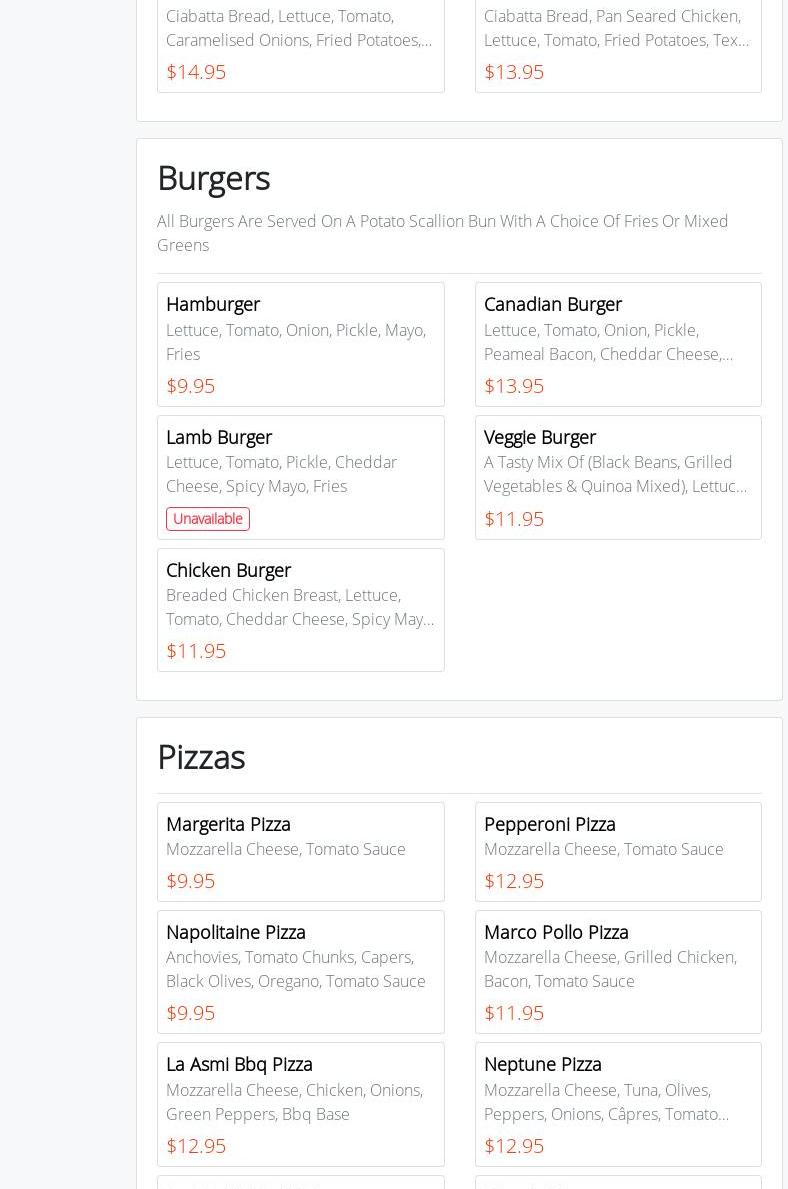The width and height of the screenshot is (788, 1189).
Task: Click the Lamb Burger card title
Action: pos(219,437)
